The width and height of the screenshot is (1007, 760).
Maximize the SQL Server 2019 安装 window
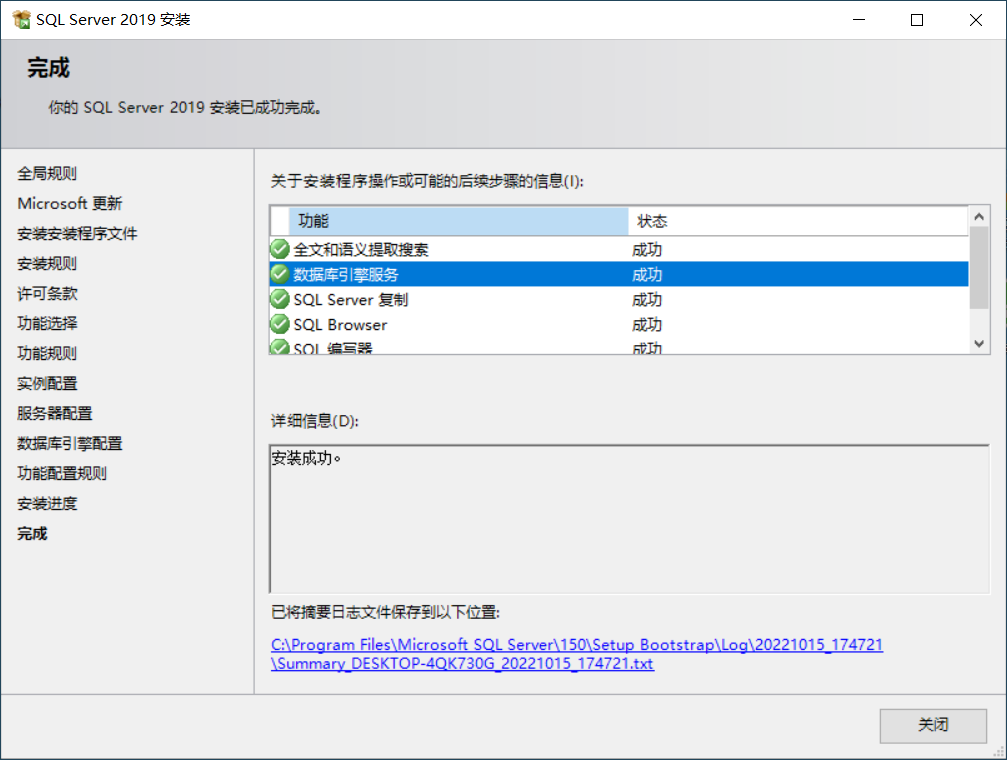(917, 20)
